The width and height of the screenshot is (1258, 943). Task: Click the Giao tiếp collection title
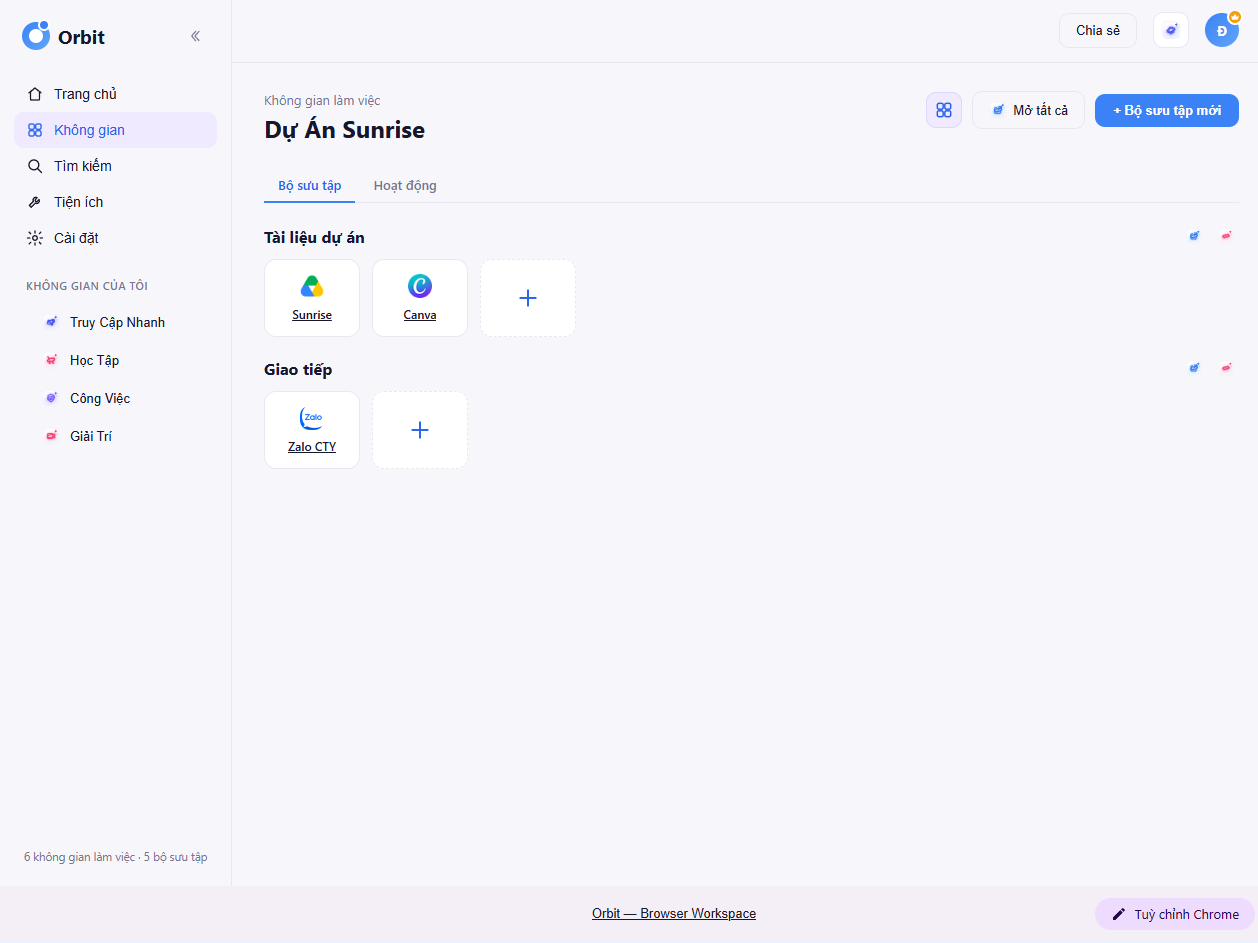[298, 370]
